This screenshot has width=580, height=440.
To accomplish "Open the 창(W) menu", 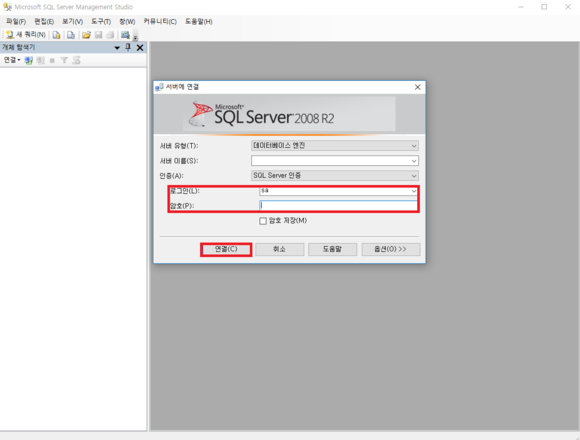I will [x=127, y=22].
